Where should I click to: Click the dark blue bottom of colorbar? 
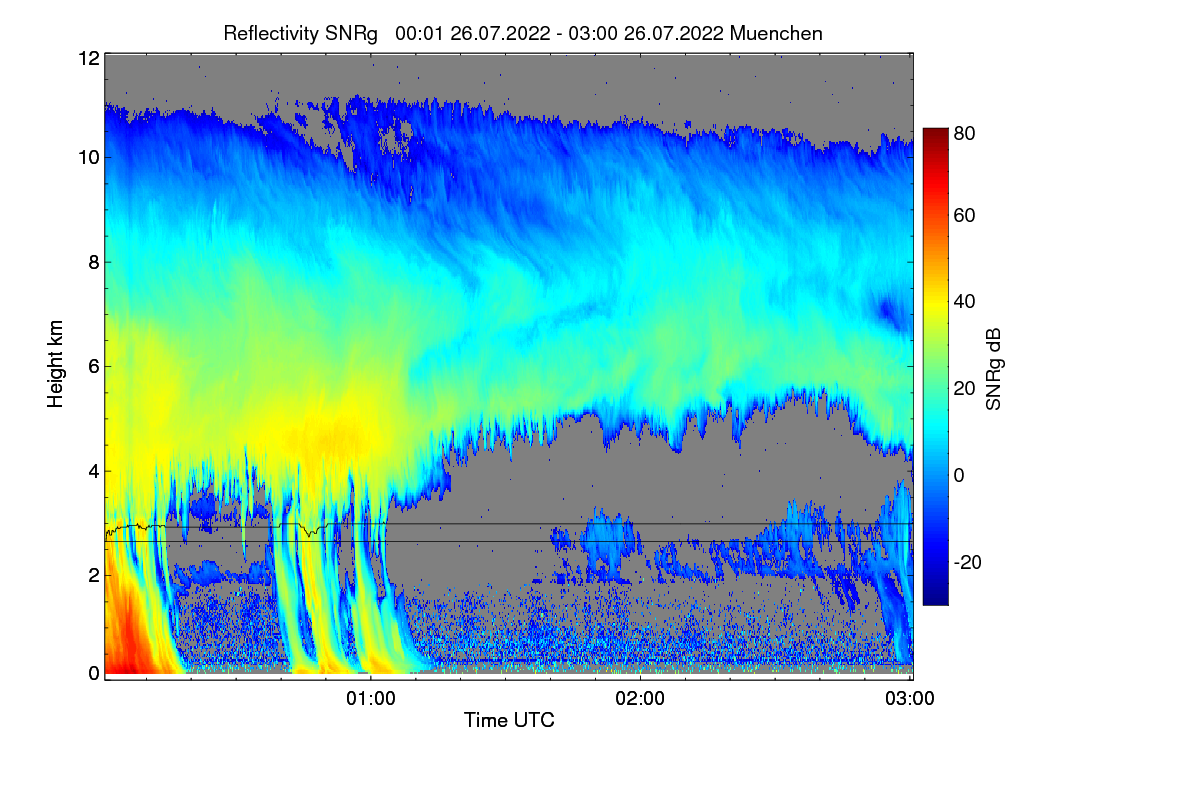[934, 595]
